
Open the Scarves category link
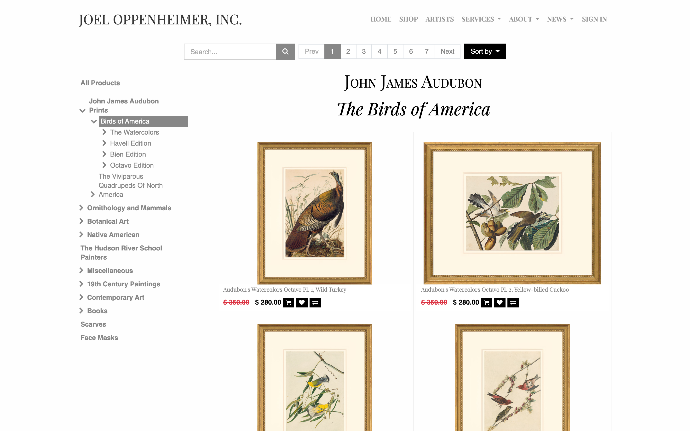pyautogui.click(x=93, y=324)
